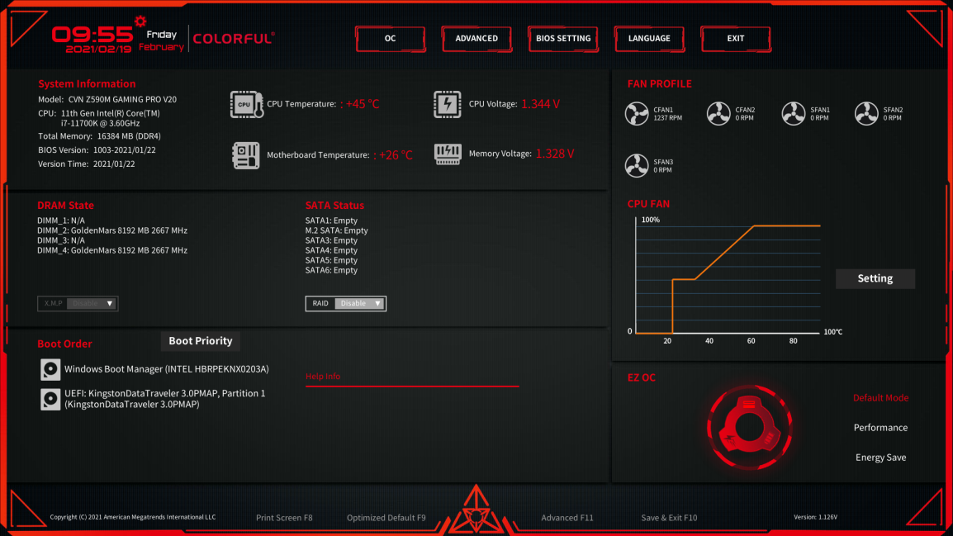Select Energy Save mode in EZ OC
The image size is (954, 537).
click(880, 457)
